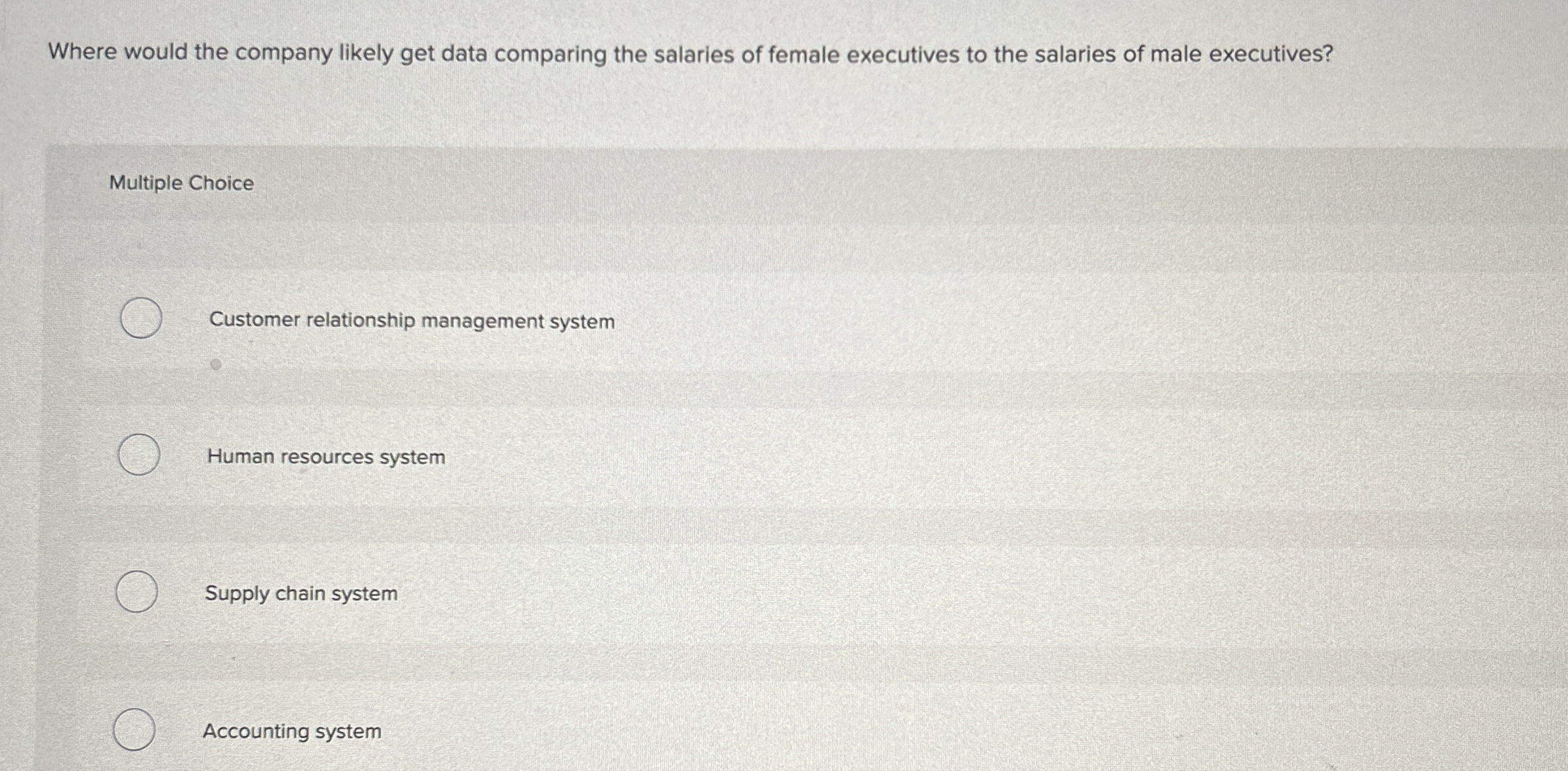
Task: Click the small dot below the first option
Action: pos(215,364)
